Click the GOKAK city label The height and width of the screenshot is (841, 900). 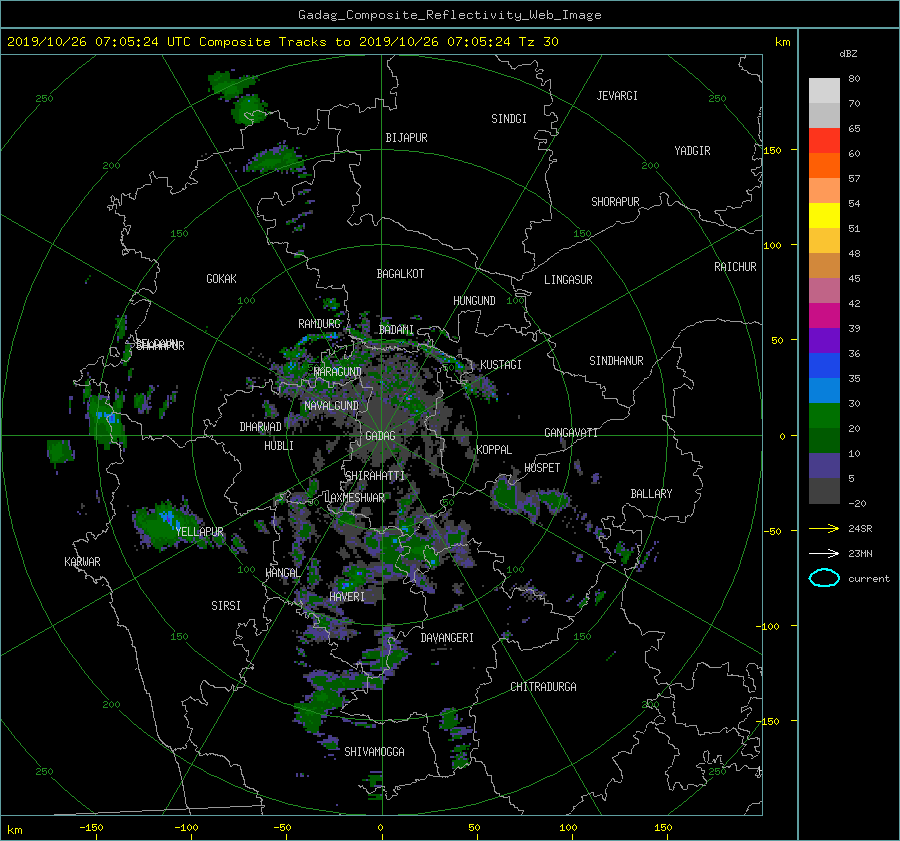pos(221,279)
